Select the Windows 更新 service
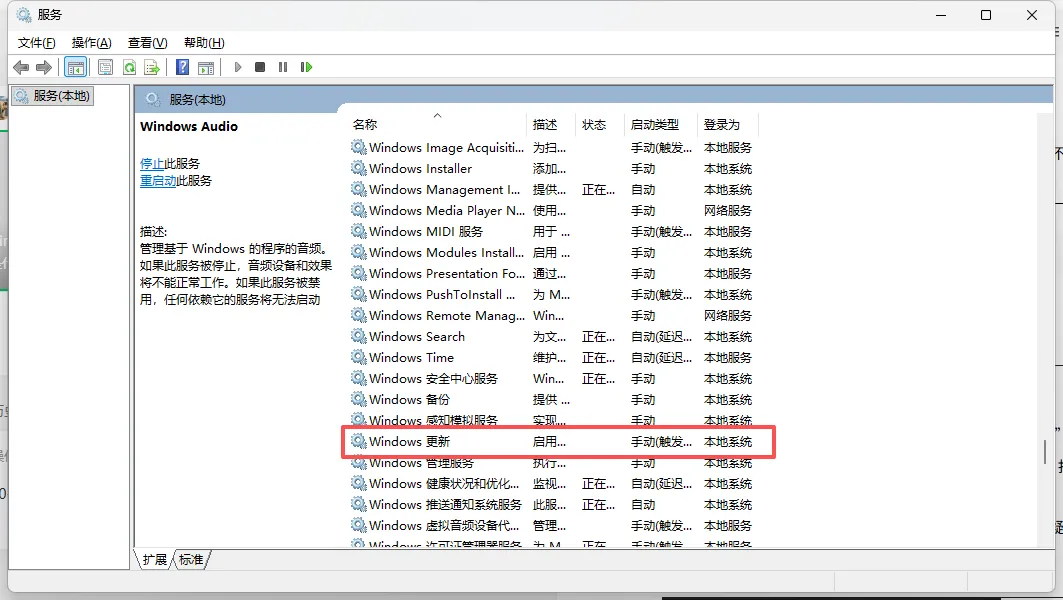The image size is (1063, 600). click(552, 442)
